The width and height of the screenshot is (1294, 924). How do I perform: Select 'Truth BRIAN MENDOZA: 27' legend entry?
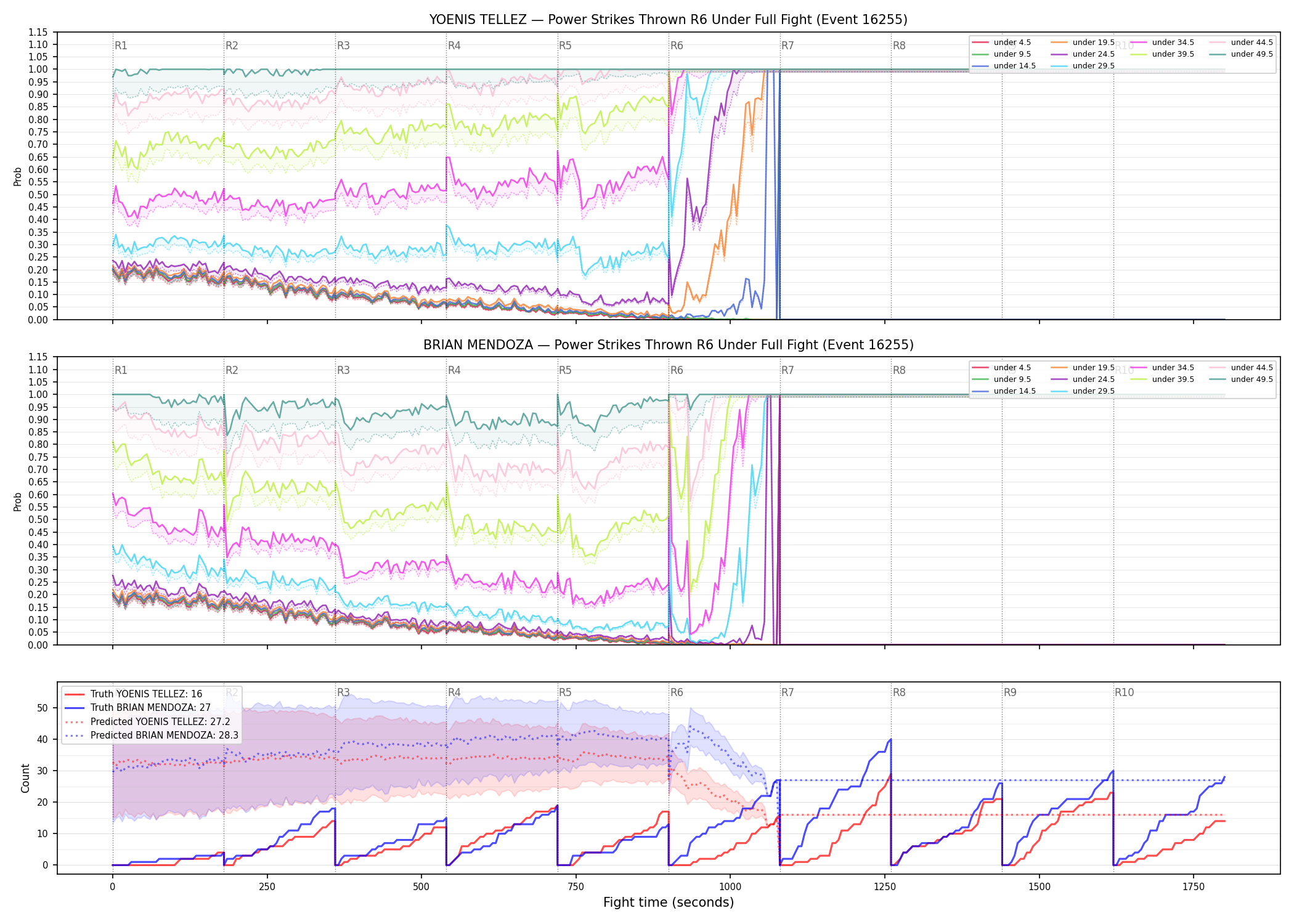(x=138, y=708)
